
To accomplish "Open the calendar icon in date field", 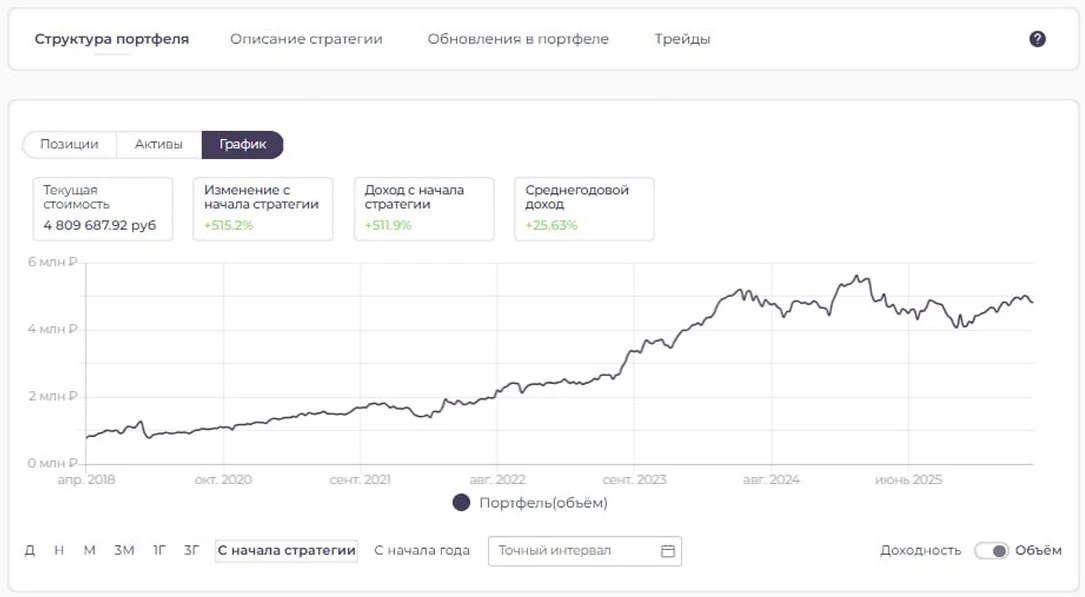I will tap(667, 551).
